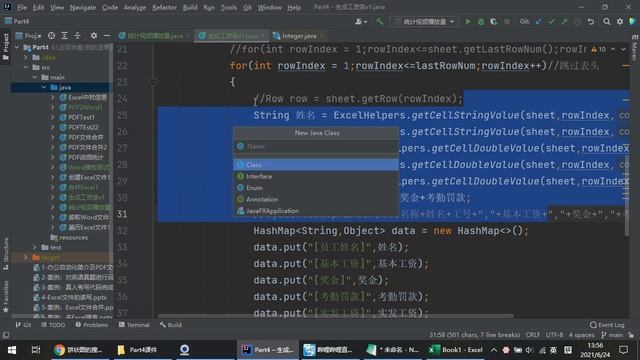
Task: Click the Name field in the New Java Class popup
Action: click(316, 146)
